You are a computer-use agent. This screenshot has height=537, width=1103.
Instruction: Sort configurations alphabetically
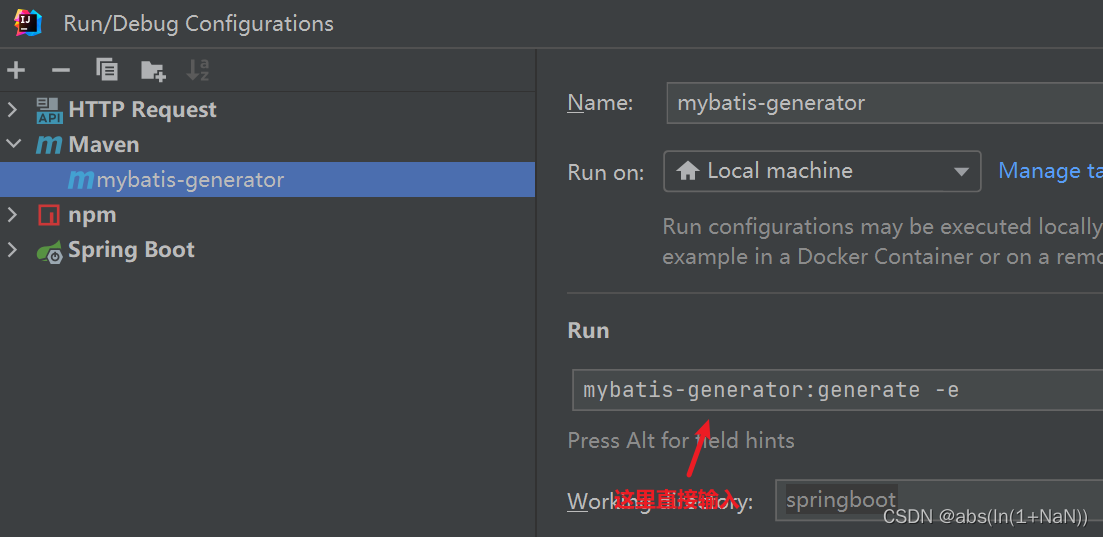(x=198, y=70)
